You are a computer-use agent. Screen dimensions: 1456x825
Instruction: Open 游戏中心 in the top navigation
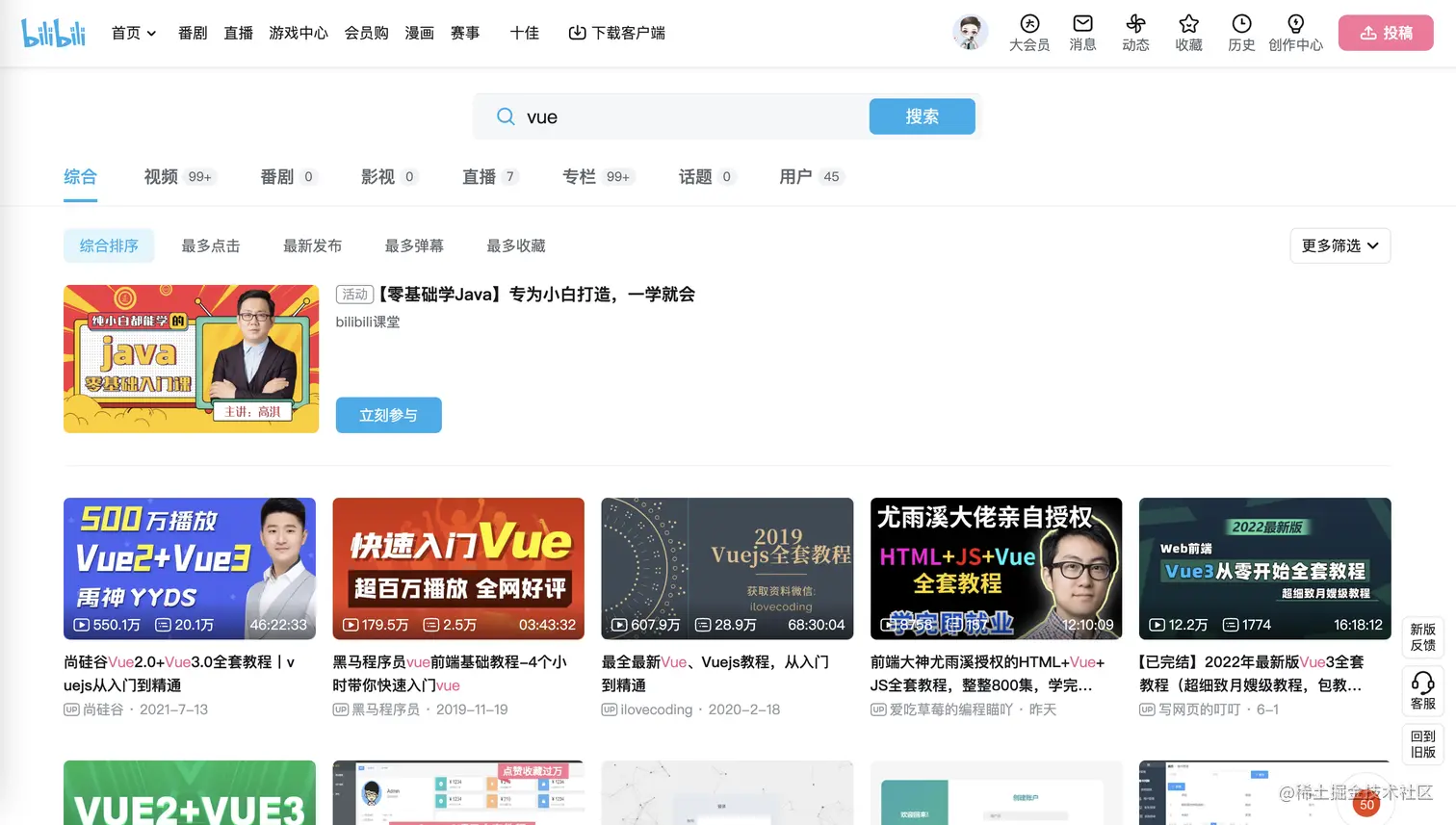click(x=299, y=33)
